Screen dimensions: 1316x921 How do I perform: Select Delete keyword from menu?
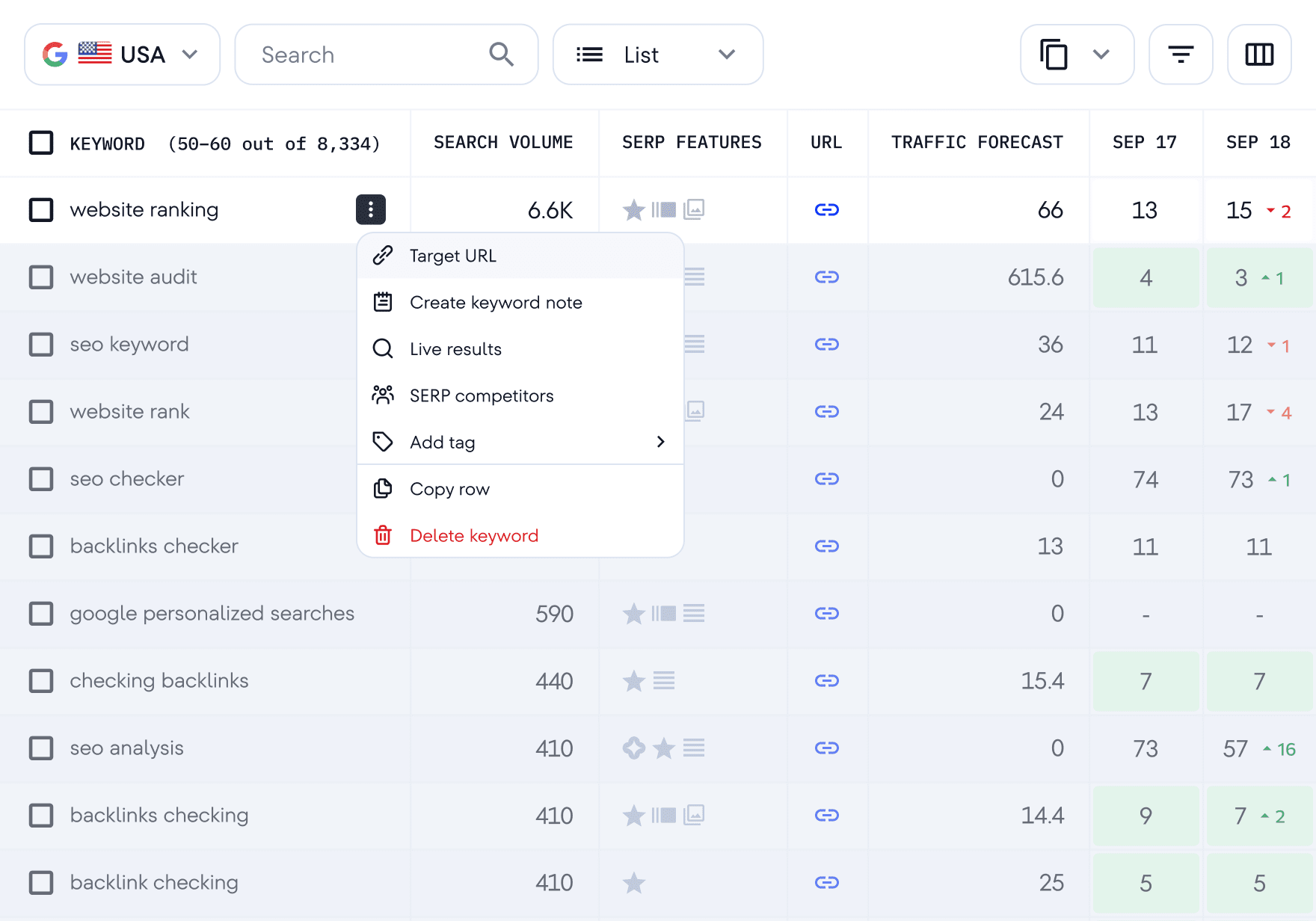click(x=473, y=535)
